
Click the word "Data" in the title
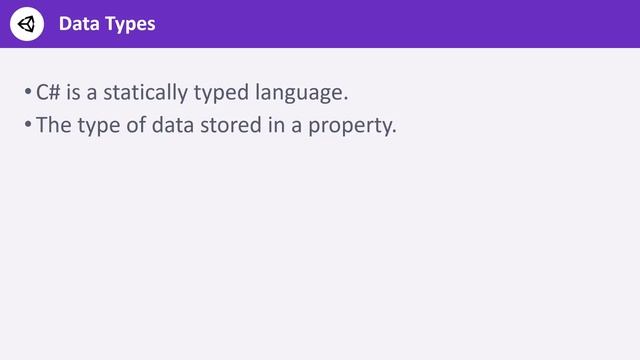click(x=79, y=24)
